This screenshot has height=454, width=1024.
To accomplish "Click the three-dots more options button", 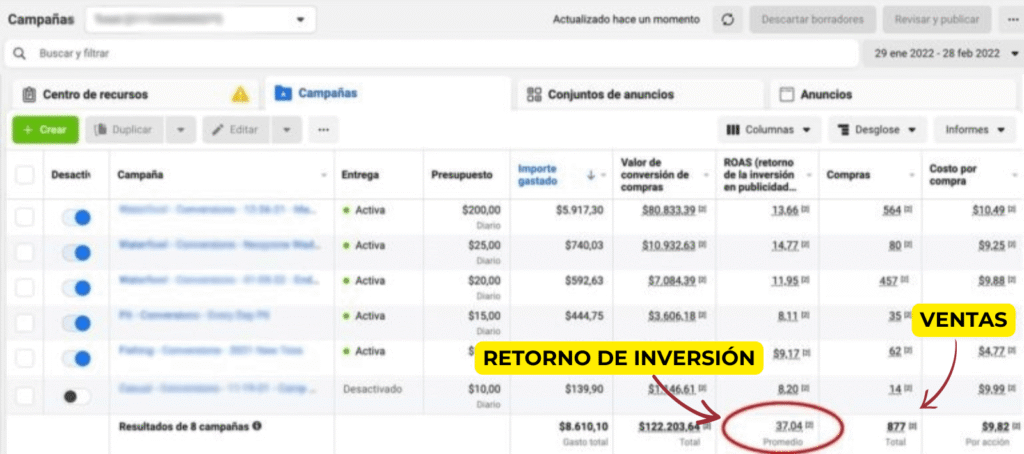I will click(x=322, y=130).
